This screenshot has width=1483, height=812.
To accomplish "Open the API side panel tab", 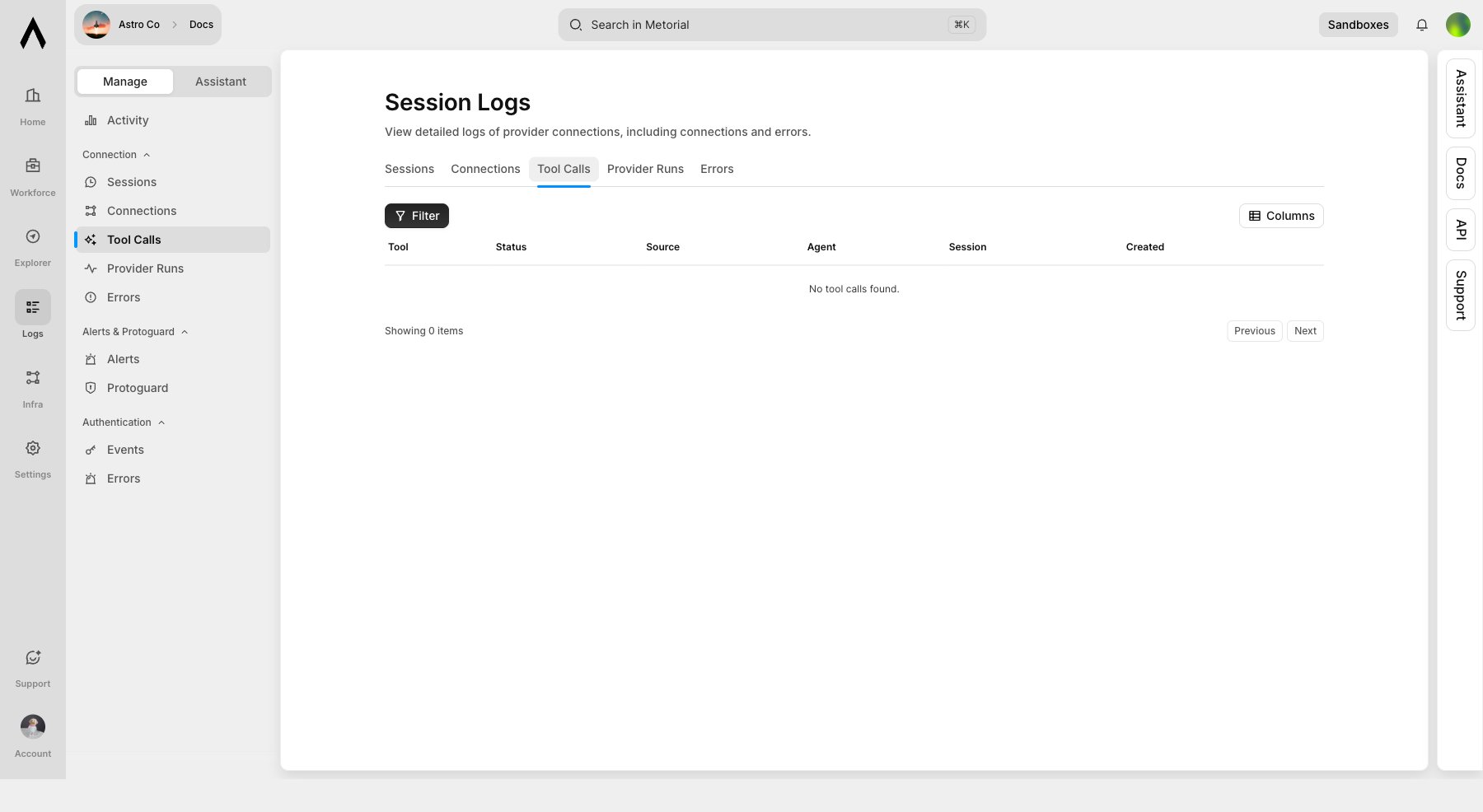I will [x=1461, y=230].
